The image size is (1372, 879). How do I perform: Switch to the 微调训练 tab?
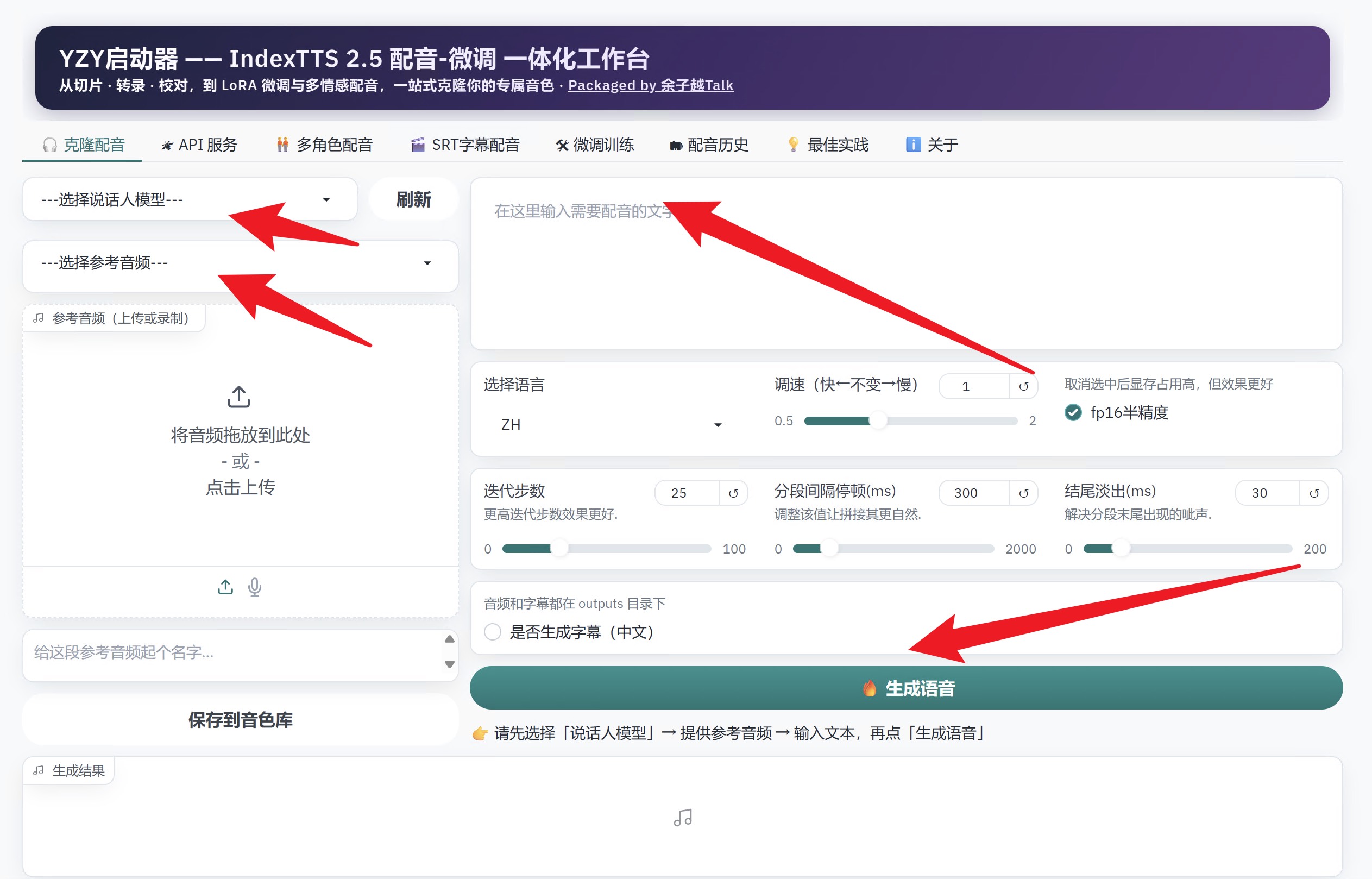tap(595, 145)
